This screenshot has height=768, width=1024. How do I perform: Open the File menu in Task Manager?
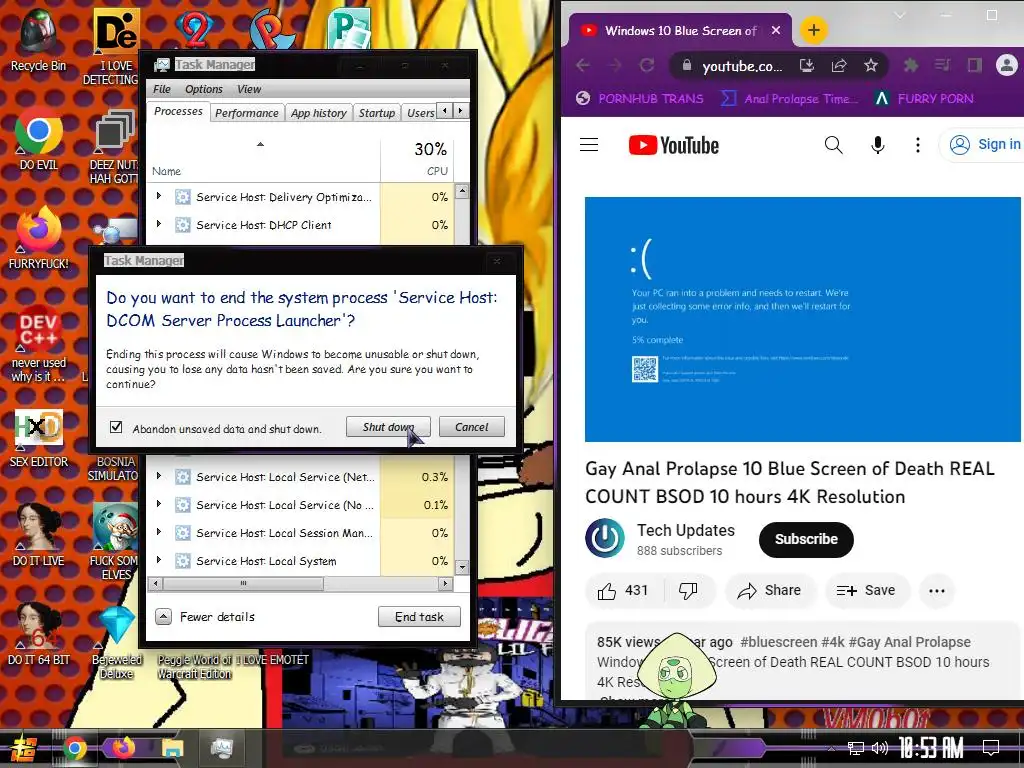pyautogui.click(x=162, y=89)
